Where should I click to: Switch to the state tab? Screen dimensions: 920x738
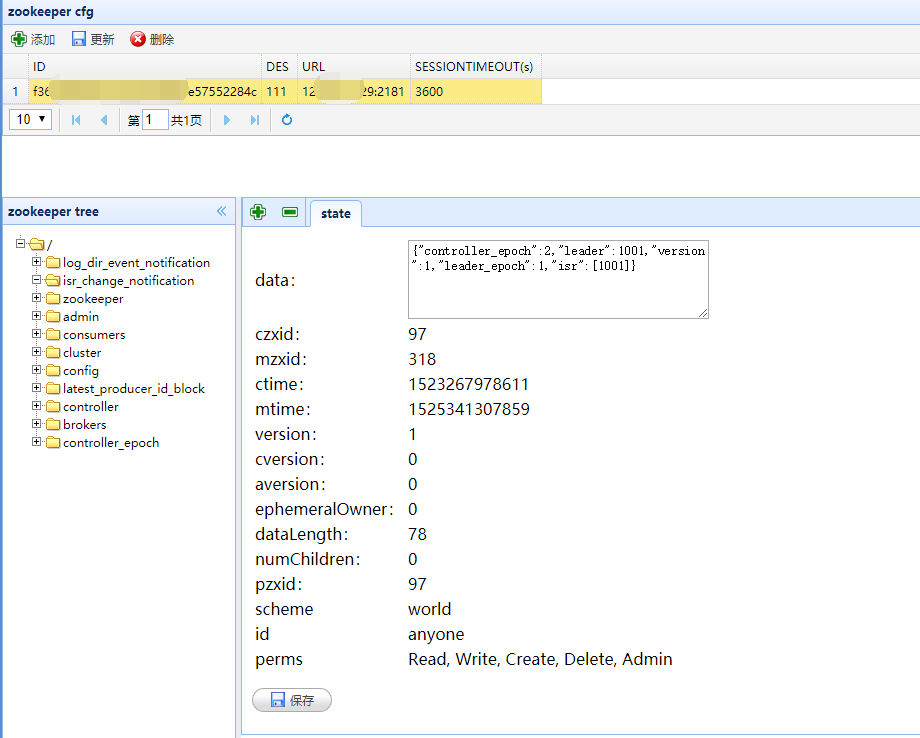335,213
